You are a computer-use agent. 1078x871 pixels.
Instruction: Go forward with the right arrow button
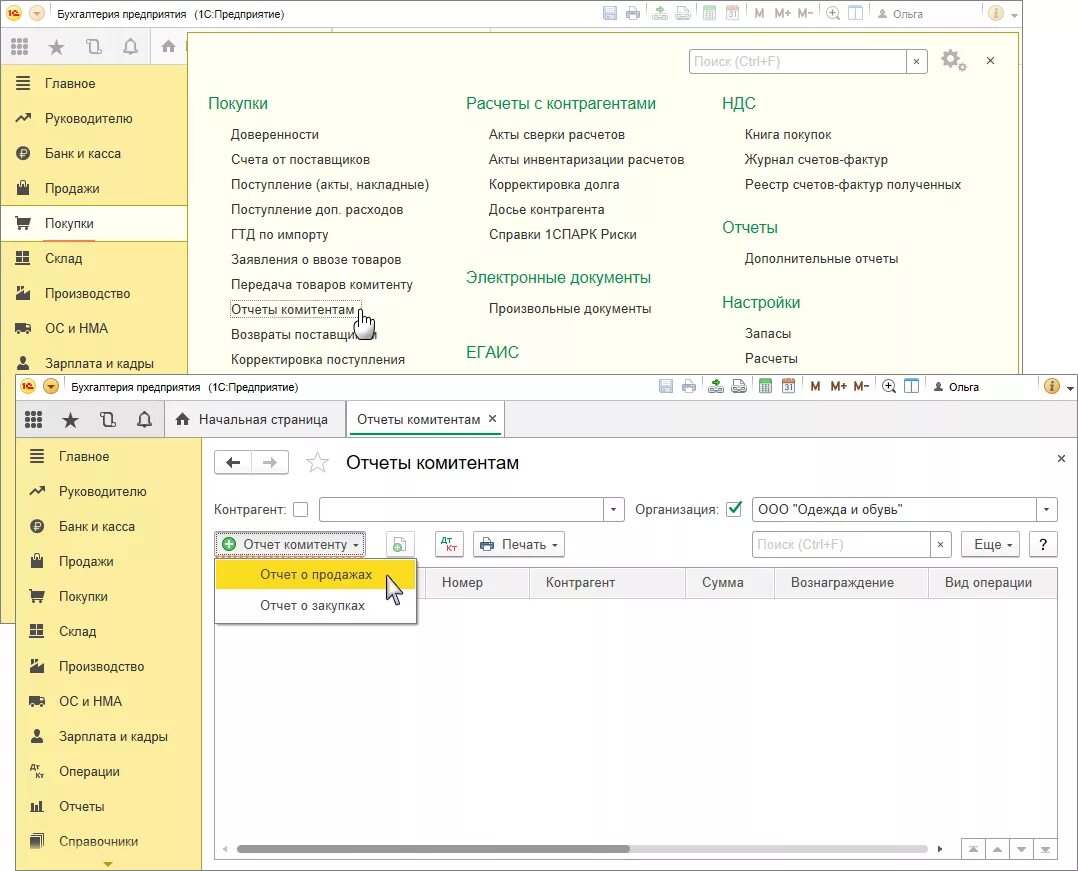point(270,463)
